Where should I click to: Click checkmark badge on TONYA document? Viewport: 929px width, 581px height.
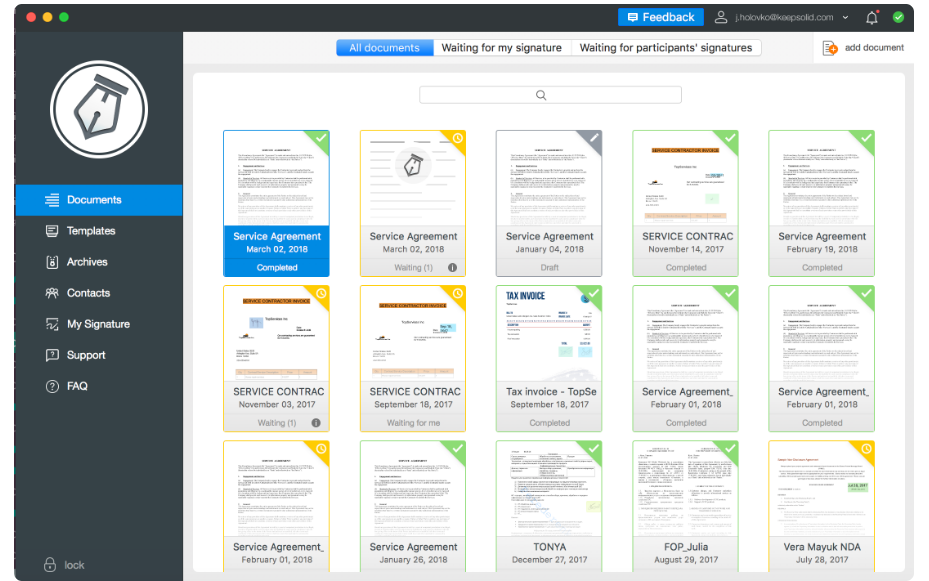tap(594, 448)
